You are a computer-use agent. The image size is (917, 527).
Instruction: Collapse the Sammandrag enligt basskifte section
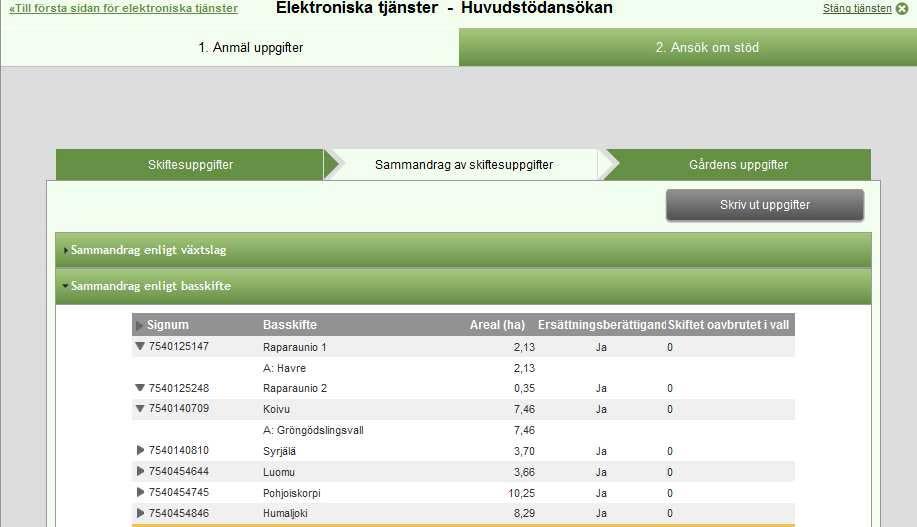tap(463, 286)
